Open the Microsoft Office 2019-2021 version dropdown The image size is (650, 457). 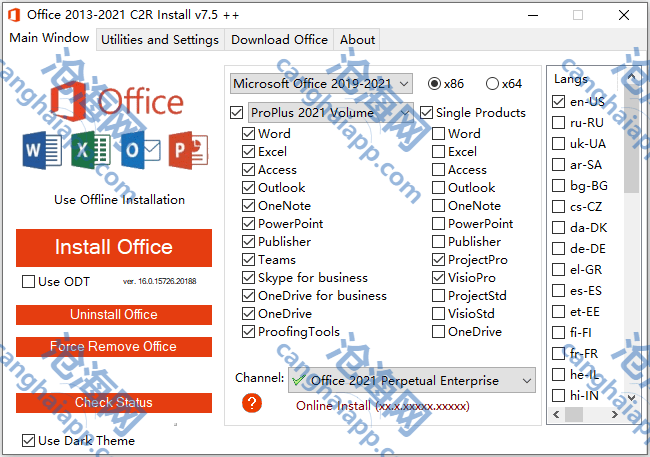click(321, 84)
